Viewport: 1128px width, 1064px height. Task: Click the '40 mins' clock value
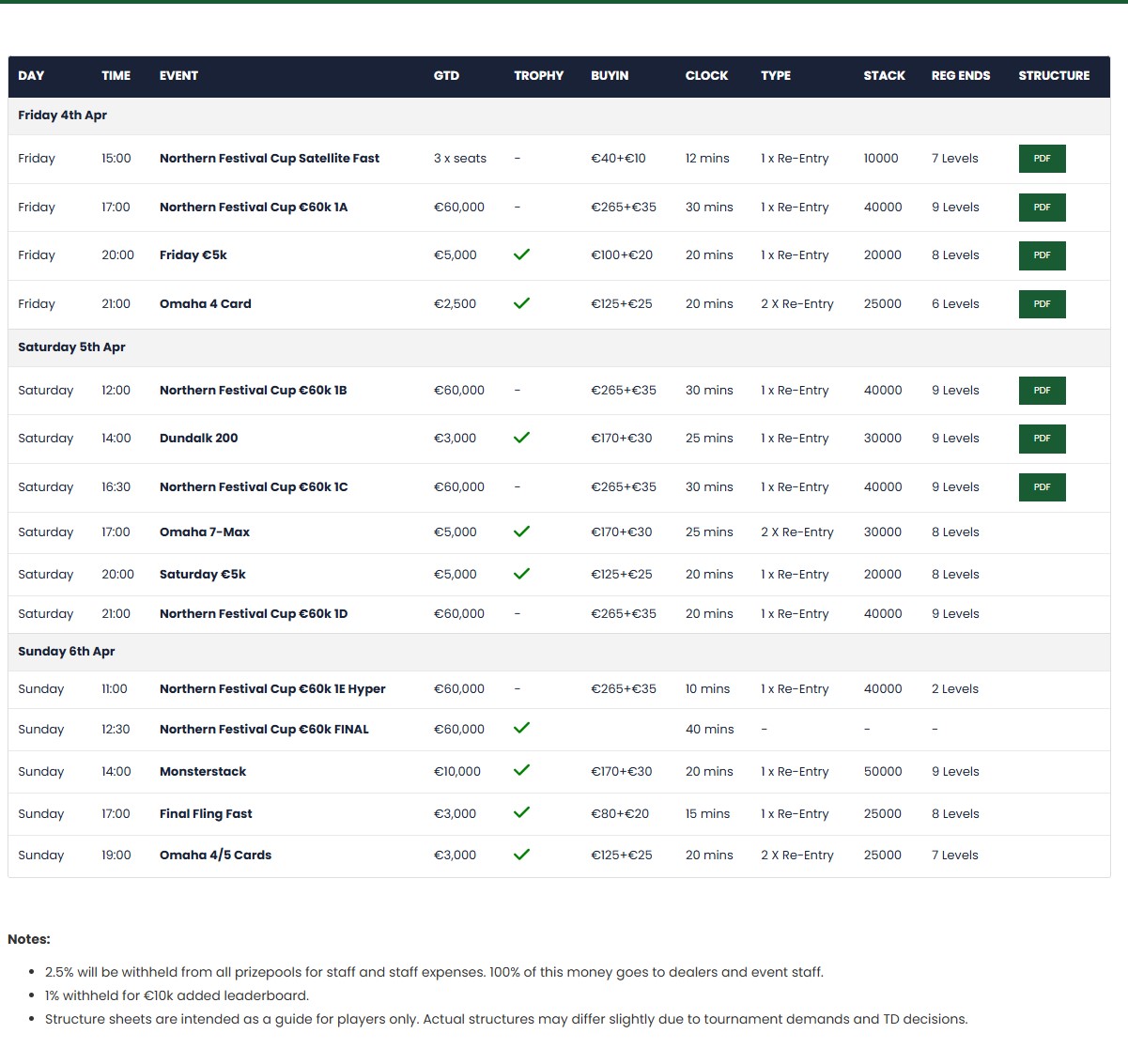710,730
